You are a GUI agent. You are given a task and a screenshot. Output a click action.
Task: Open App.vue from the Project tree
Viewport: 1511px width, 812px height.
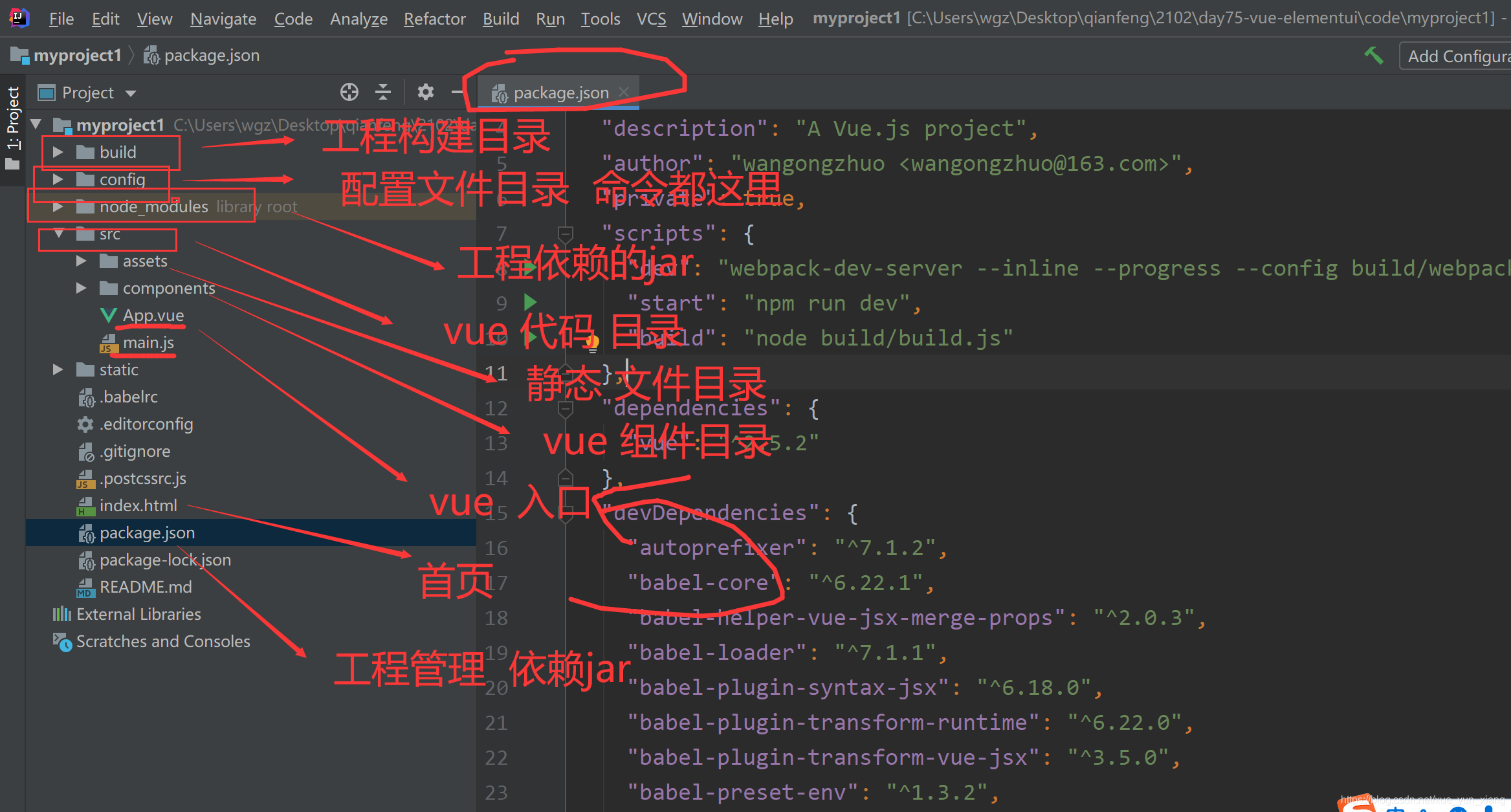click(x=155, y=315)
